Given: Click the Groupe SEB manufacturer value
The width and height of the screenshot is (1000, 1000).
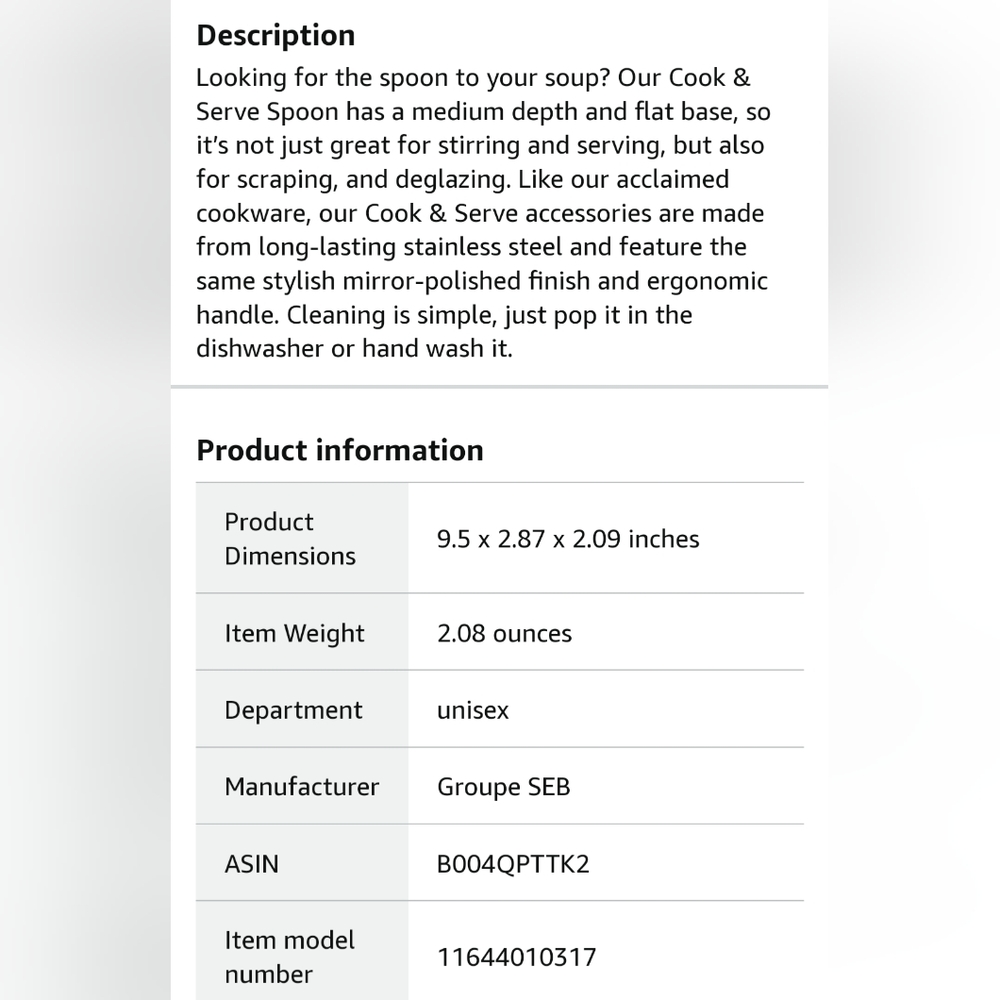Looking at the screenshot, I should point(503,786).
